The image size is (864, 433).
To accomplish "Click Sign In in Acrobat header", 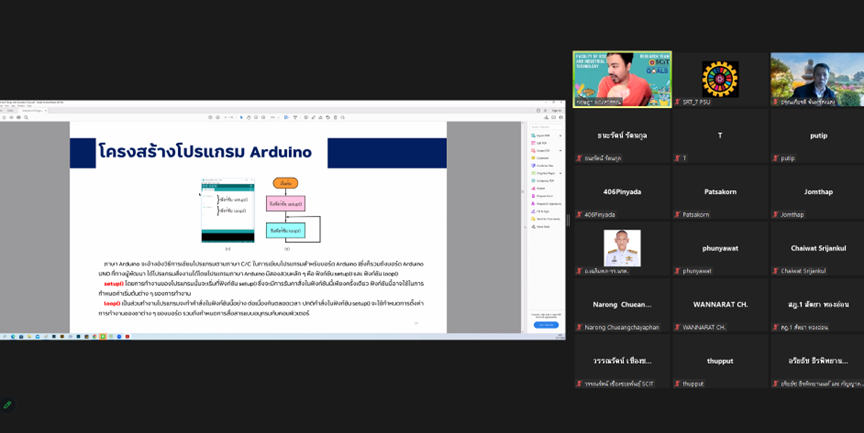I will point(556,110).
